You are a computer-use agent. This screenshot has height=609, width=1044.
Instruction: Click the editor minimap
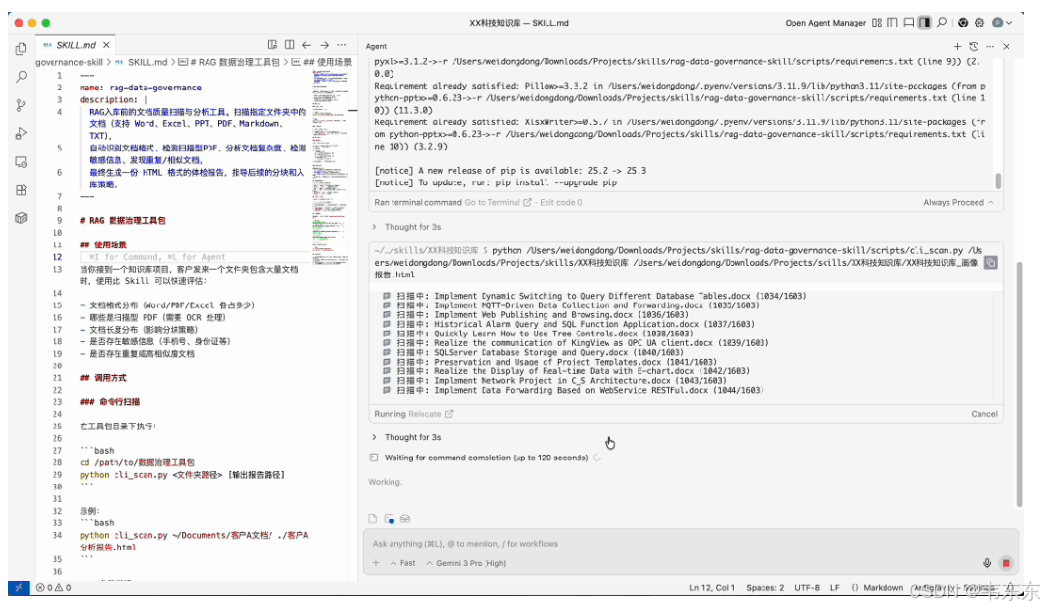(x=329, y=166)
